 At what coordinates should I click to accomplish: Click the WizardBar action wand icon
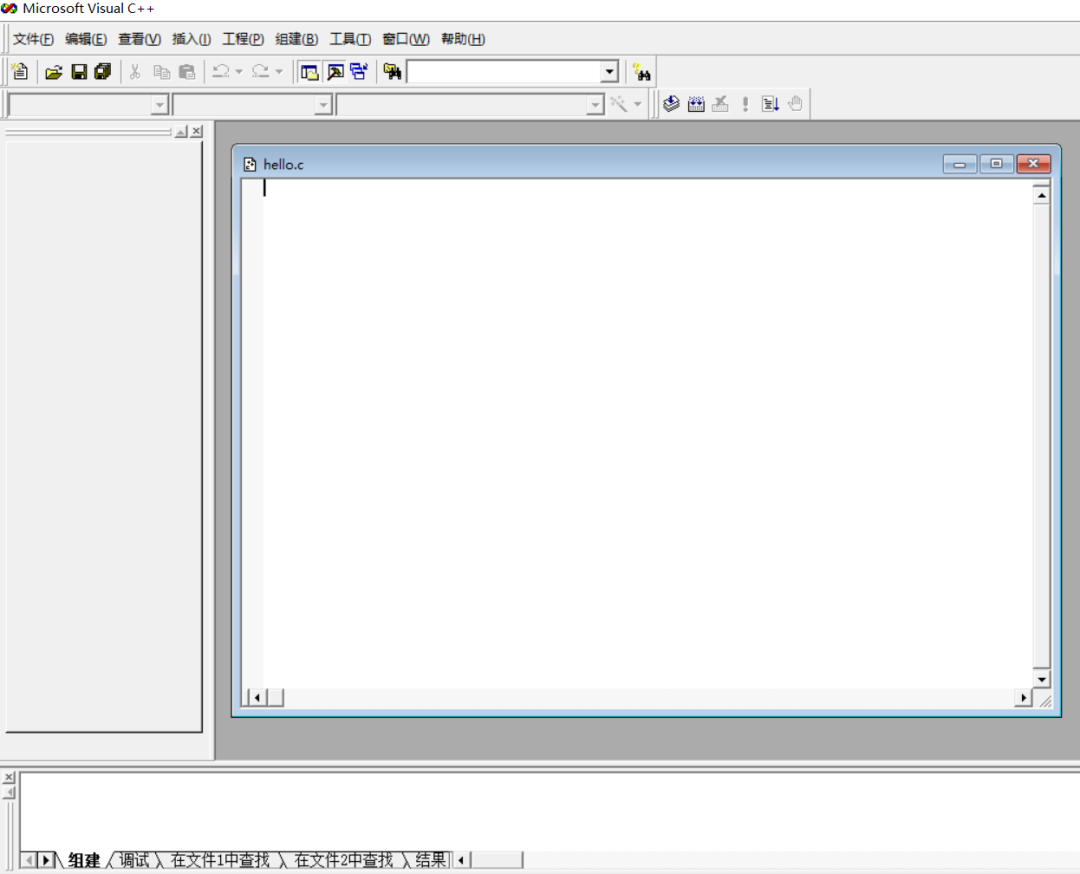pos(619,104)
